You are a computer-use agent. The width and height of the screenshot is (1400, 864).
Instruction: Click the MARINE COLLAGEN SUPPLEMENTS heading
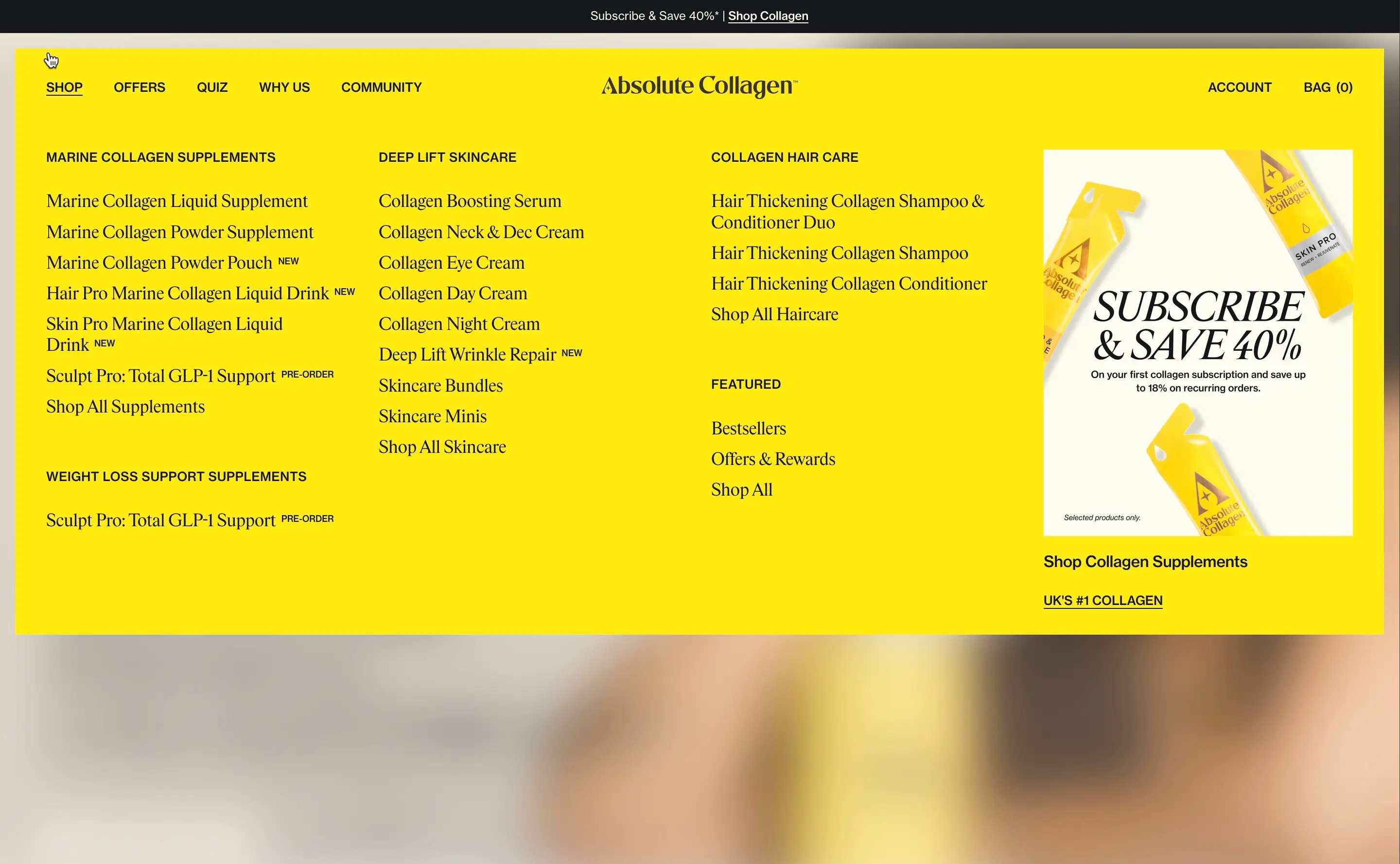(x=160, y=158)
